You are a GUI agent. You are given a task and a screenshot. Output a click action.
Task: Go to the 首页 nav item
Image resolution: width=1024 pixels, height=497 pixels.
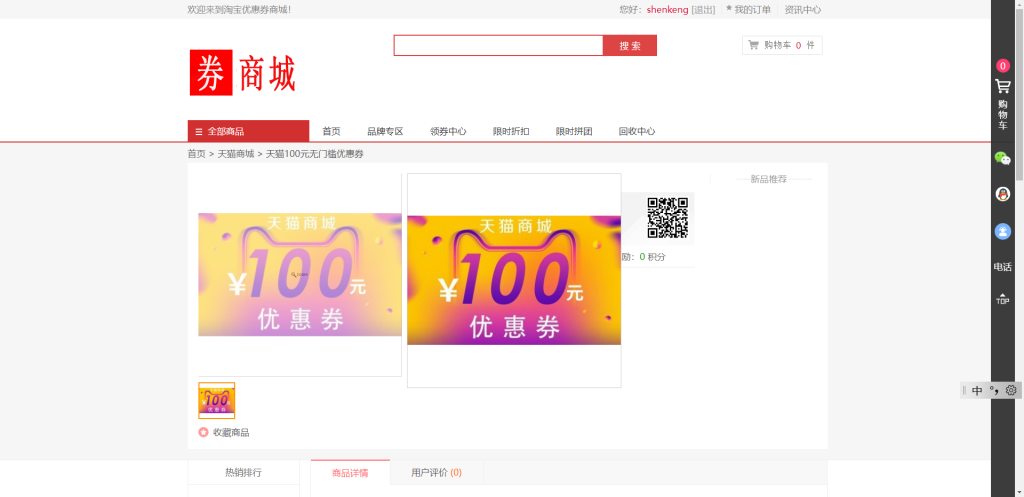tap(331, 131)
